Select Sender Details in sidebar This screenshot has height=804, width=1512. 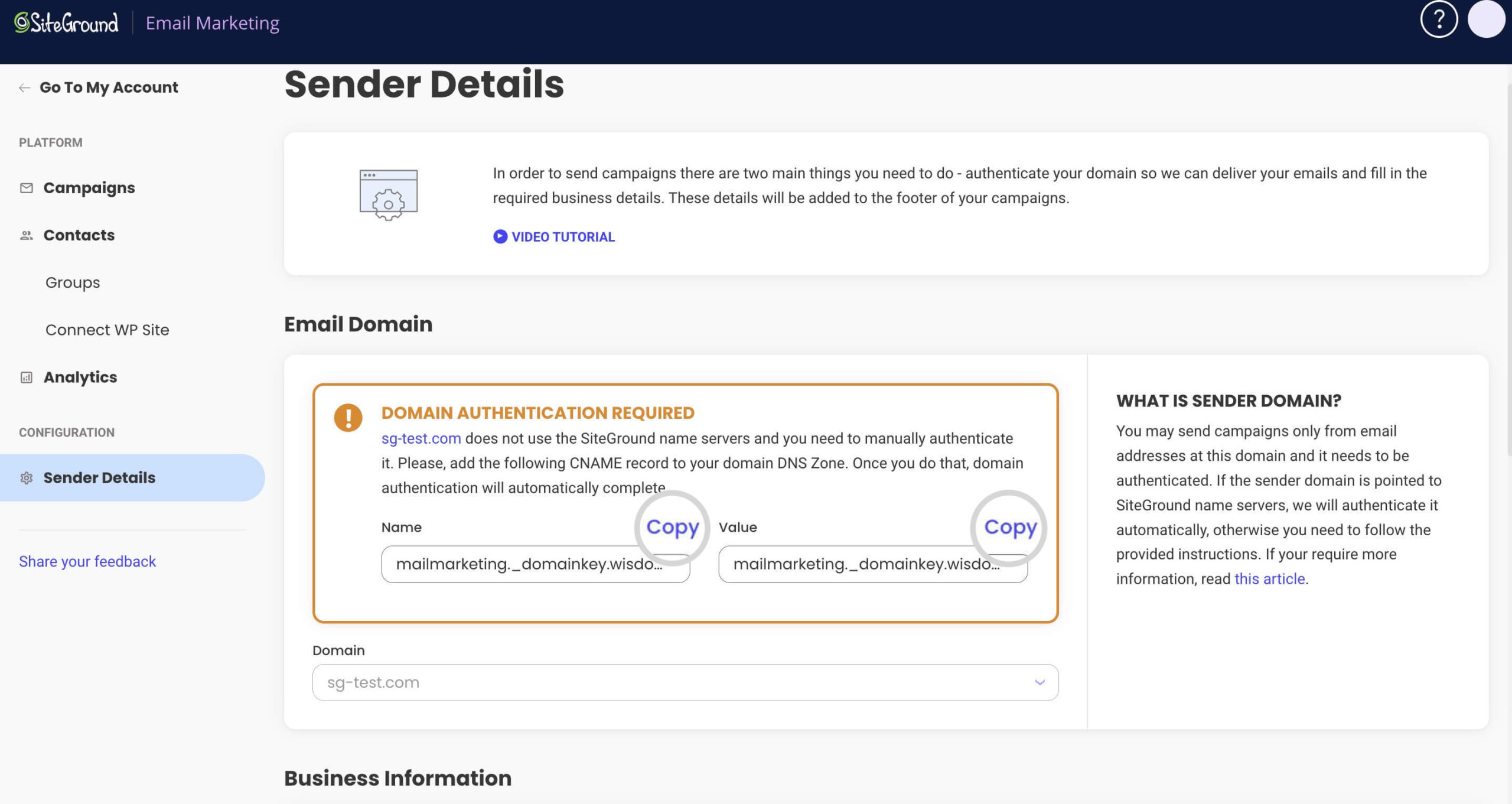(132, 478)
